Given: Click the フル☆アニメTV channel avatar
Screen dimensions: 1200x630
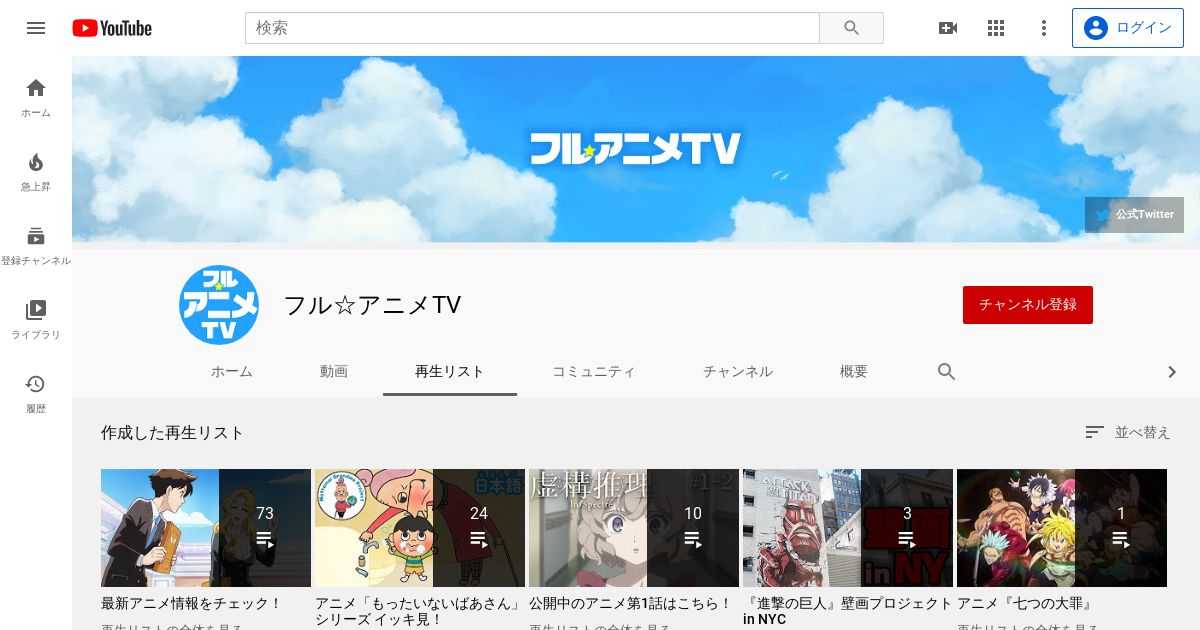Looking at the screenshot, I should (219, 305).
